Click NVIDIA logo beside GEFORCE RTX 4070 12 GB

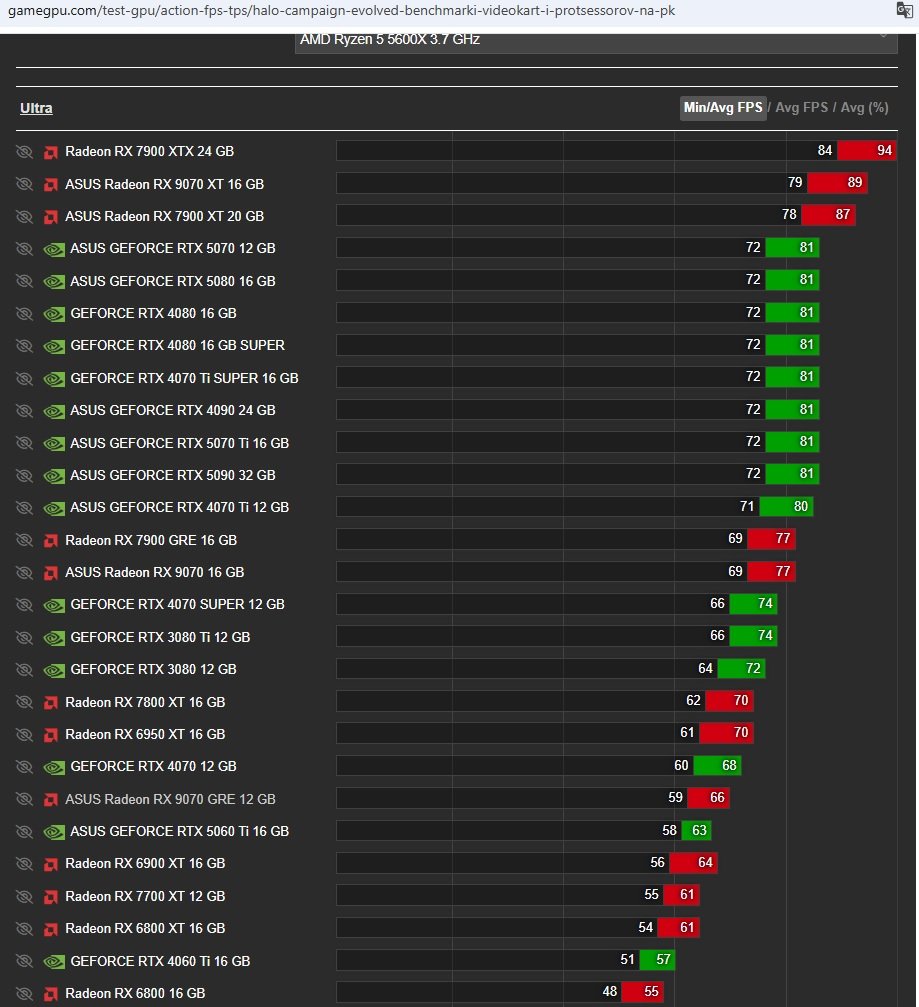(54, 767)
